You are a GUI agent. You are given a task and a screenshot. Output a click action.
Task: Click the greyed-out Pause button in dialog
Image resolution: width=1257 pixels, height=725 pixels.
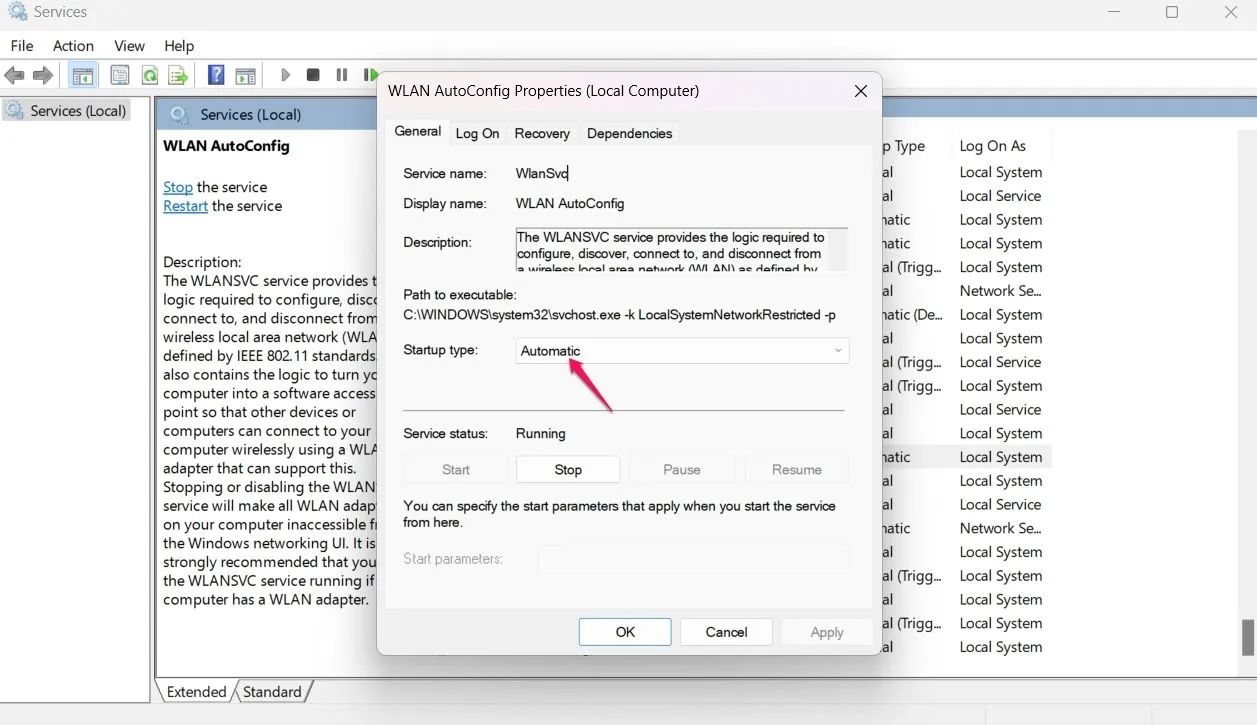pos(682,470)
